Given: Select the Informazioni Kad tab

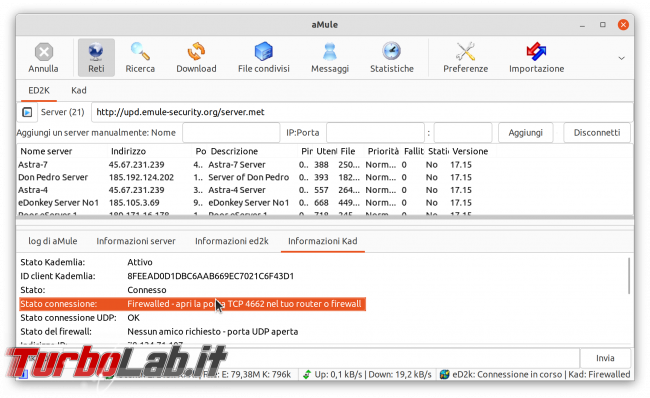Looking at the screenshot, I should pyautogui.click(x=323, y=241).
